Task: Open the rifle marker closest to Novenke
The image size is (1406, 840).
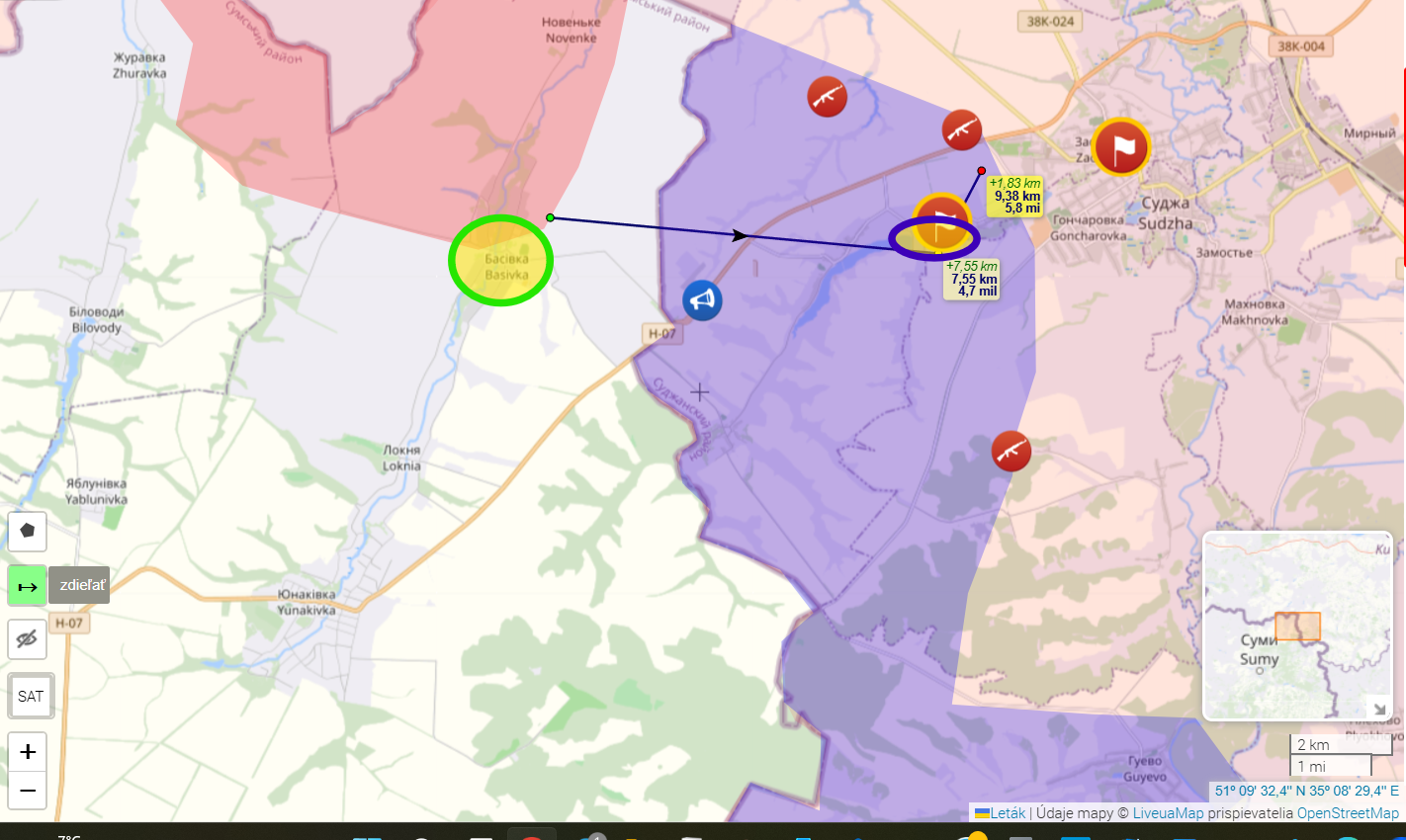Action: [x=827, y=97]
